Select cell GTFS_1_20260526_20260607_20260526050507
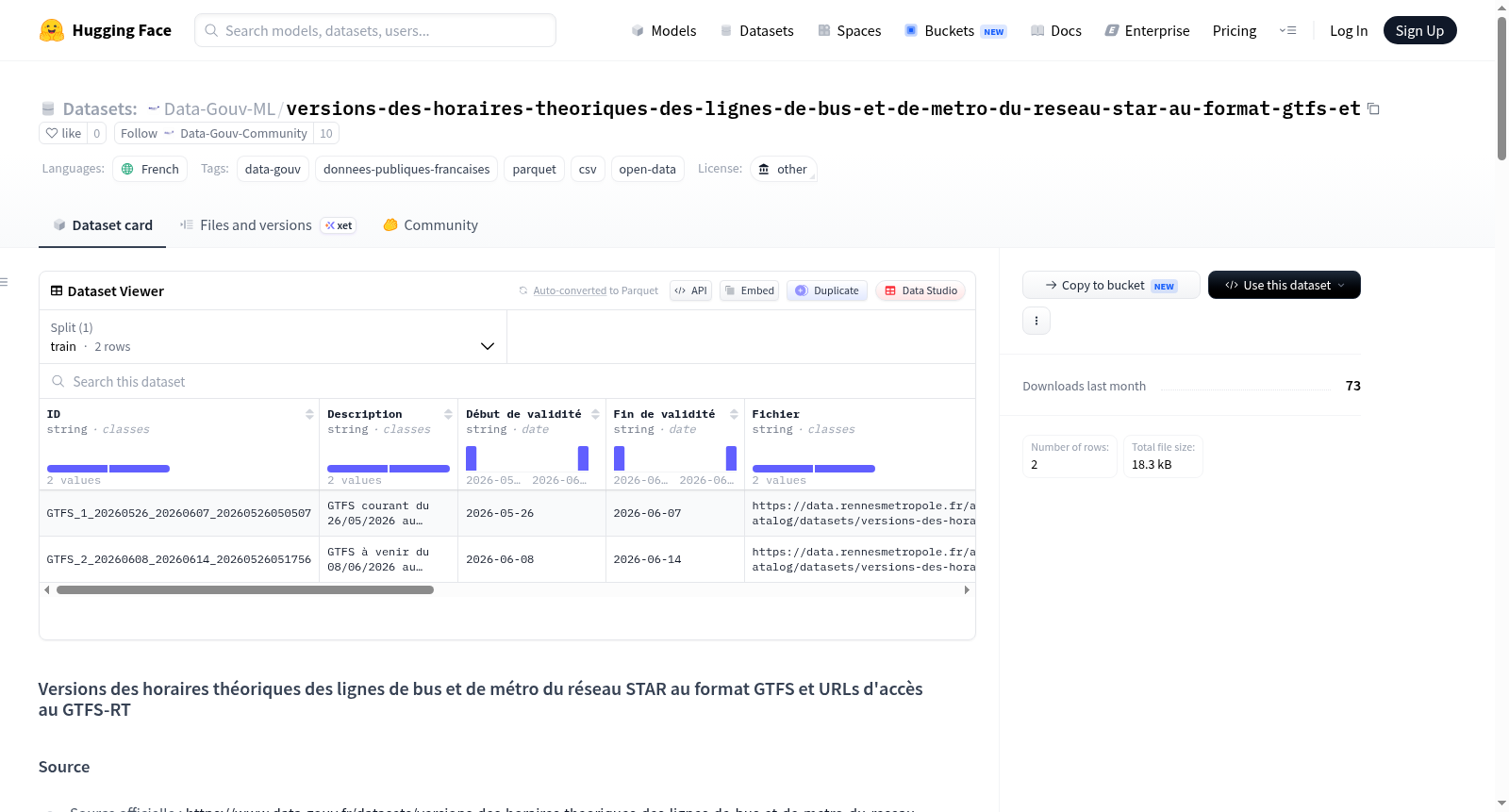1509x812 pixels. (x=179, y=513)
